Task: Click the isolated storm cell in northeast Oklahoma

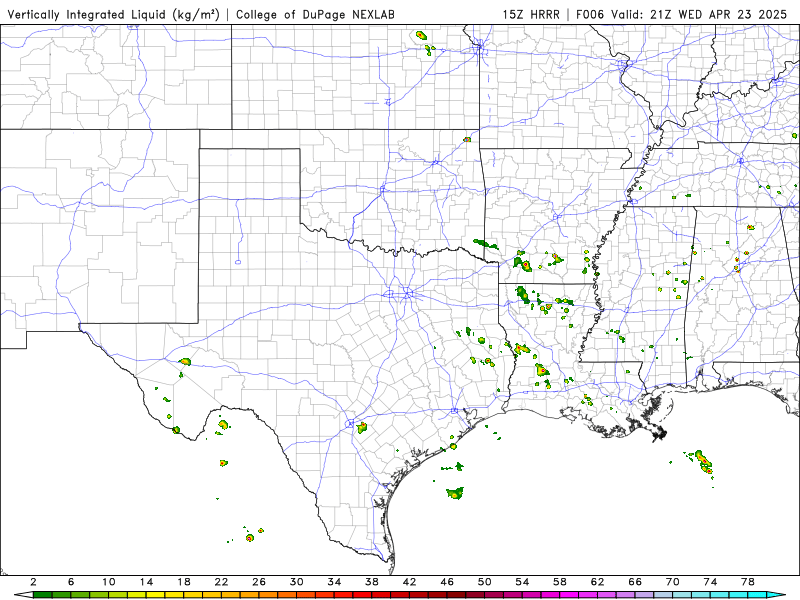Action: [x=467, y=139]
